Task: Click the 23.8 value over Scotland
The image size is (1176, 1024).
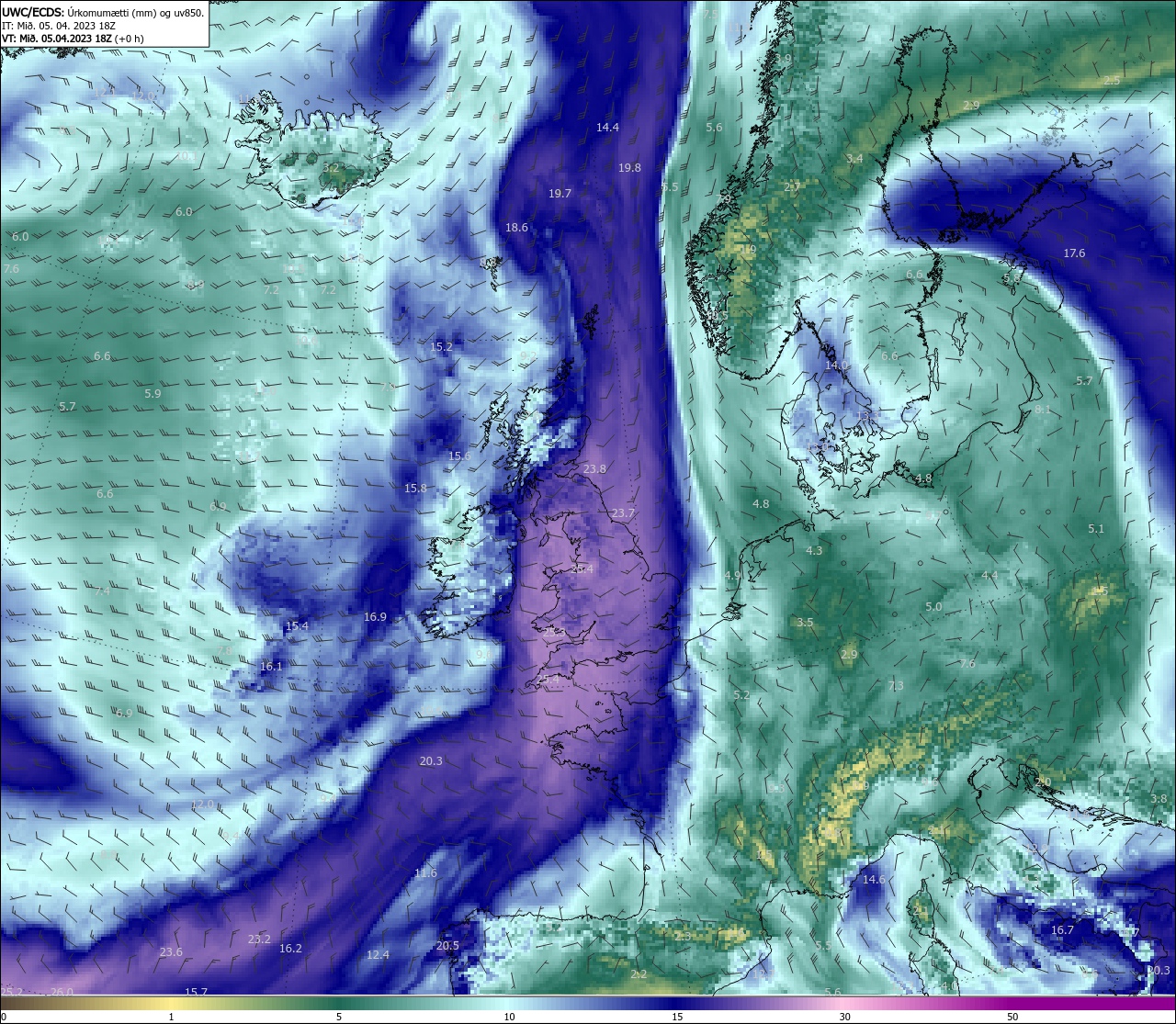Action: pyautogui.click(x=594, y=469)
